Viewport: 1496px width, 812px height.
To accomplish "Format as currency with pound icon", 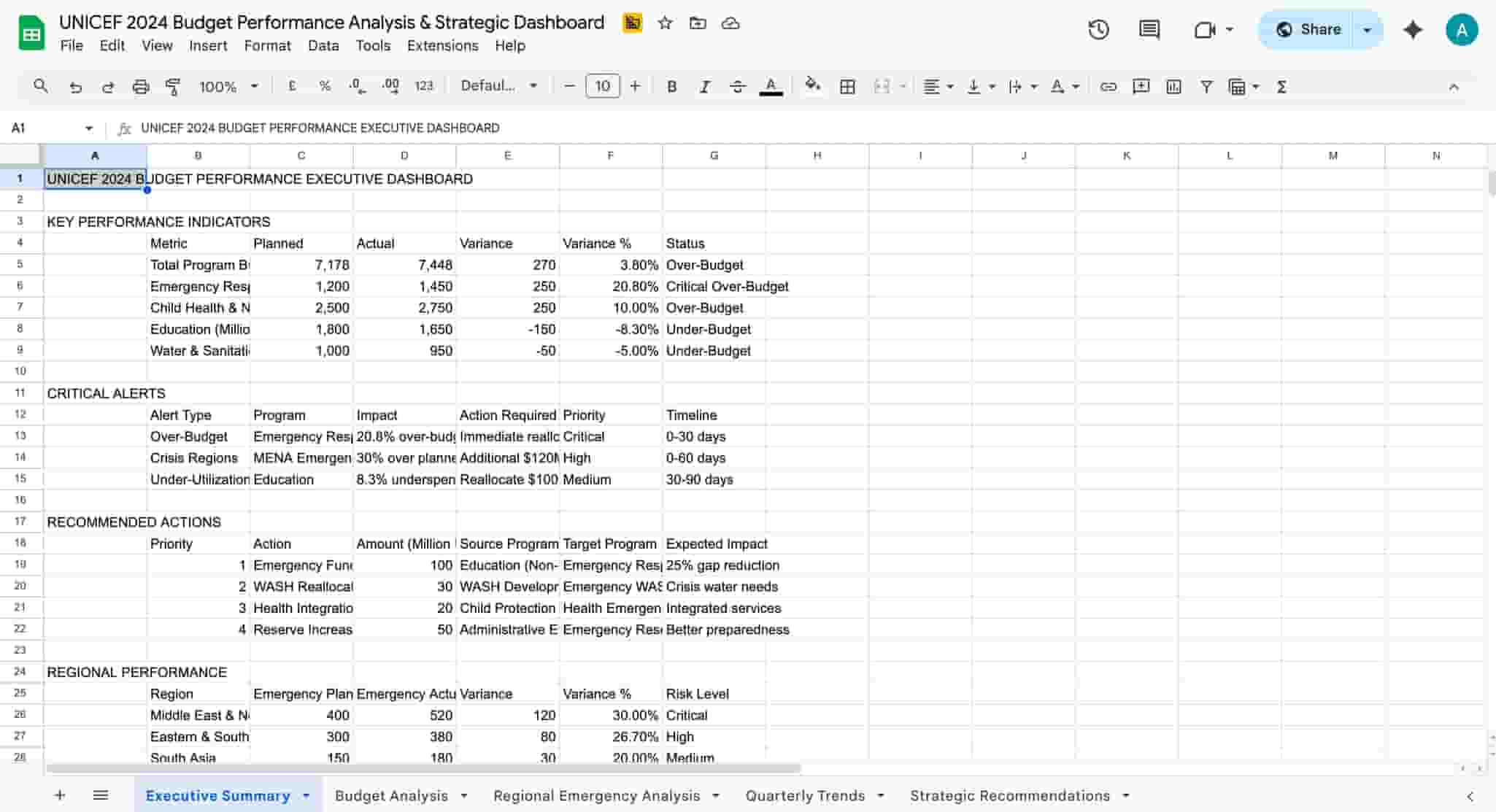I will (x=293, y=86).
